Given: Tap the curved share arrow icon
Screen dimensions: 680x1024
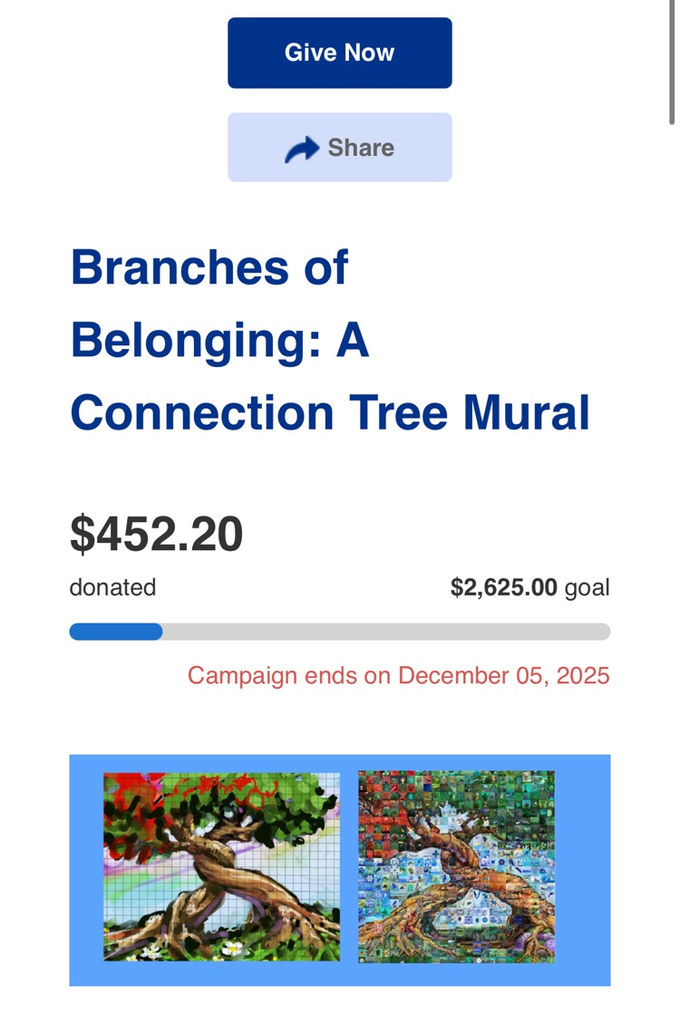Looking at the screenshot, I should pos(301,149).
